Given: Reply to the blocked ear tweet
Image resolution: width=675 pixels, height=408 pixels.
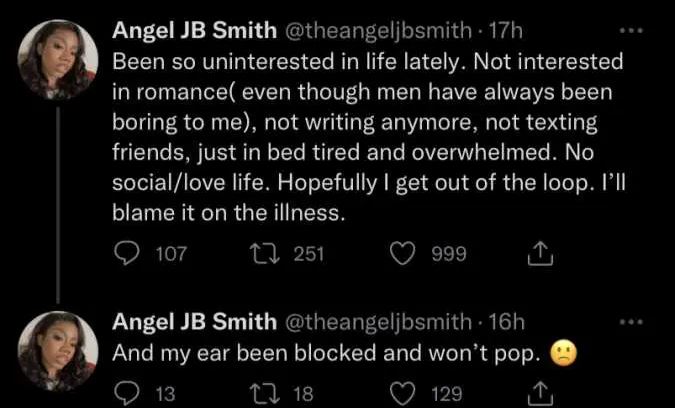Looking at the screenshot, I should click(127, 395).
